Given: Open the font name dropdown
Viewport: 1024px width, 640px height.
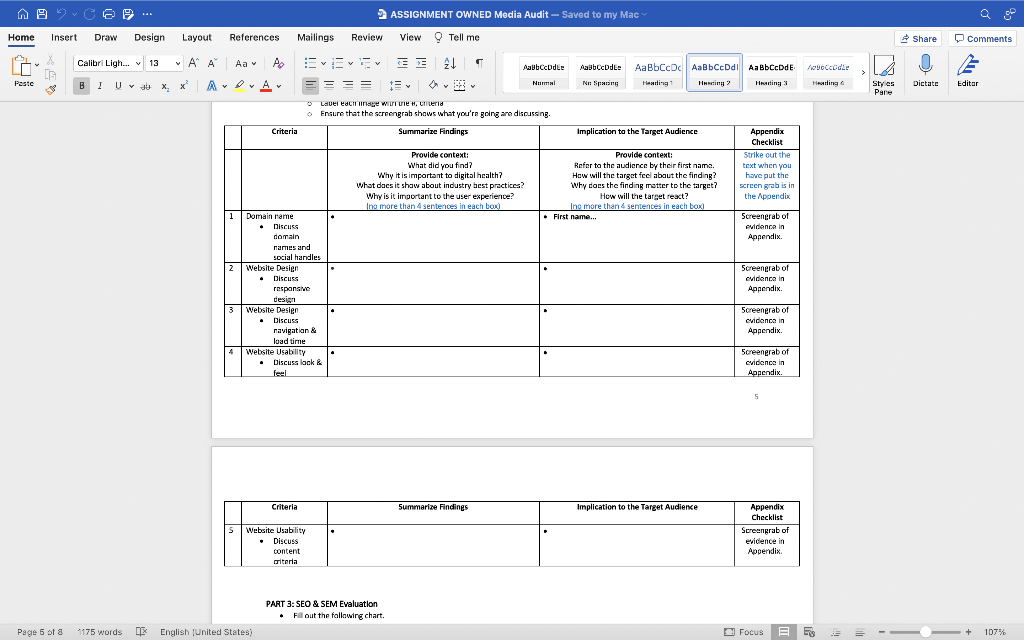Looking at the screenshot, I should 138,62.
